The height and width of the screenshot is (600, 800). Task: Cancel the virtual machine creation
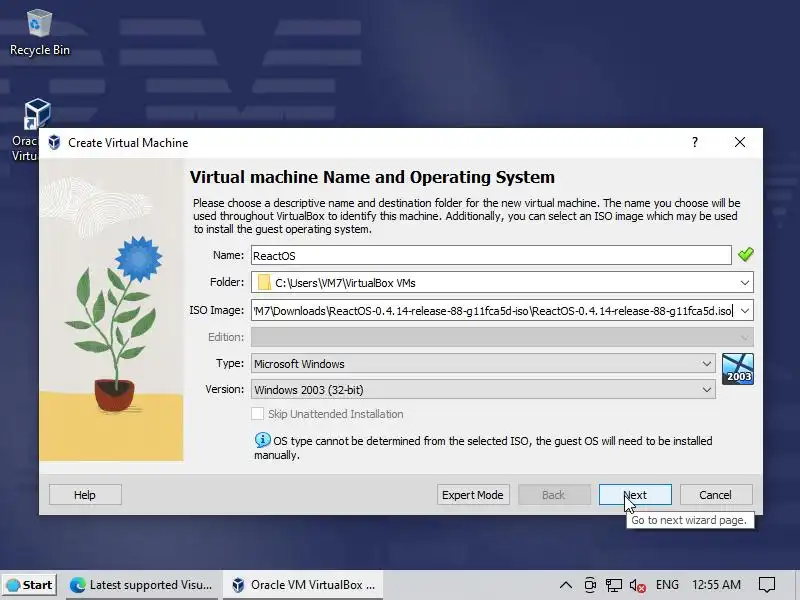coord(715,494)
